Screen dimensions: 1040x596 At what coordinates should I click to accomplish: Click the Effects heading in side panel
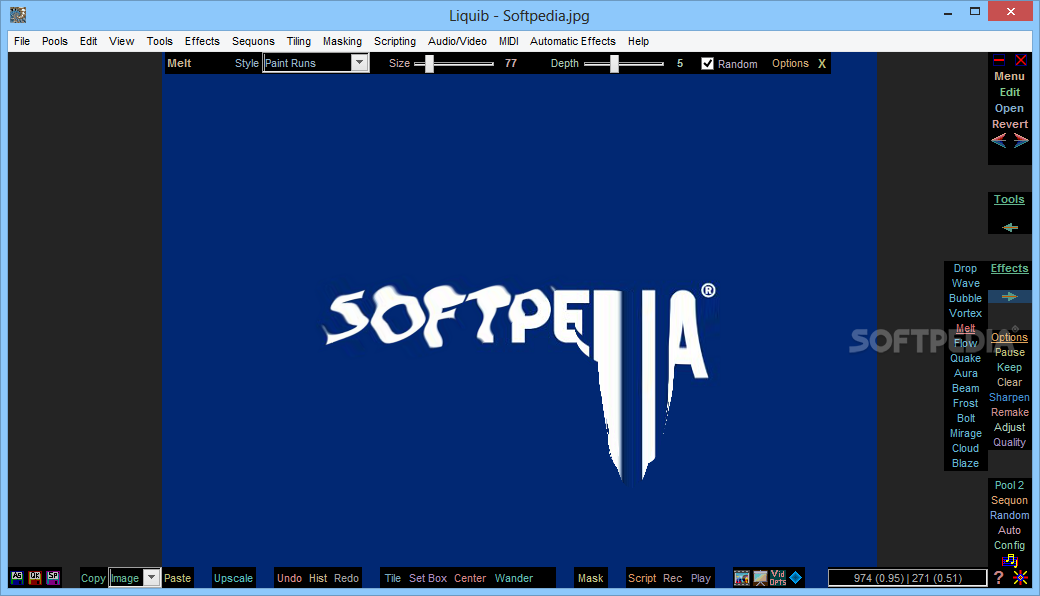(1009, 268)
